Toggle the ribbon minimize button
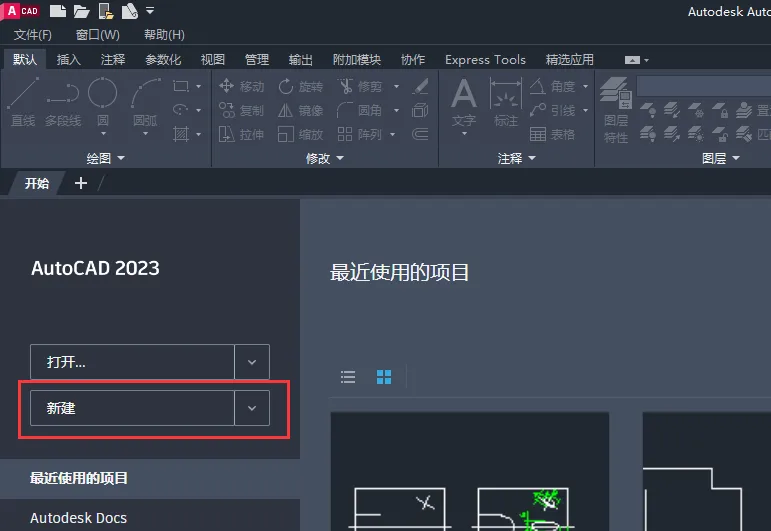The width and height of the screenshot is (771, 531). click(x=632, y=60)
